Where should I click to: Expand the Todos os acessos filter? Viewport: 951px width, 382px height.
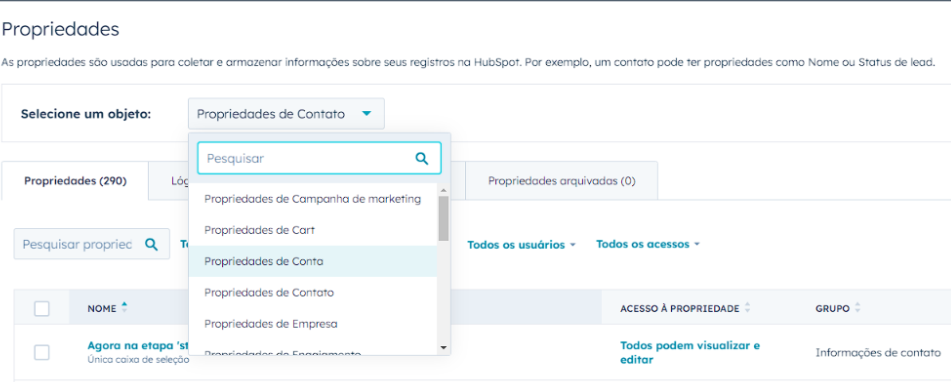tap(648, 244)
